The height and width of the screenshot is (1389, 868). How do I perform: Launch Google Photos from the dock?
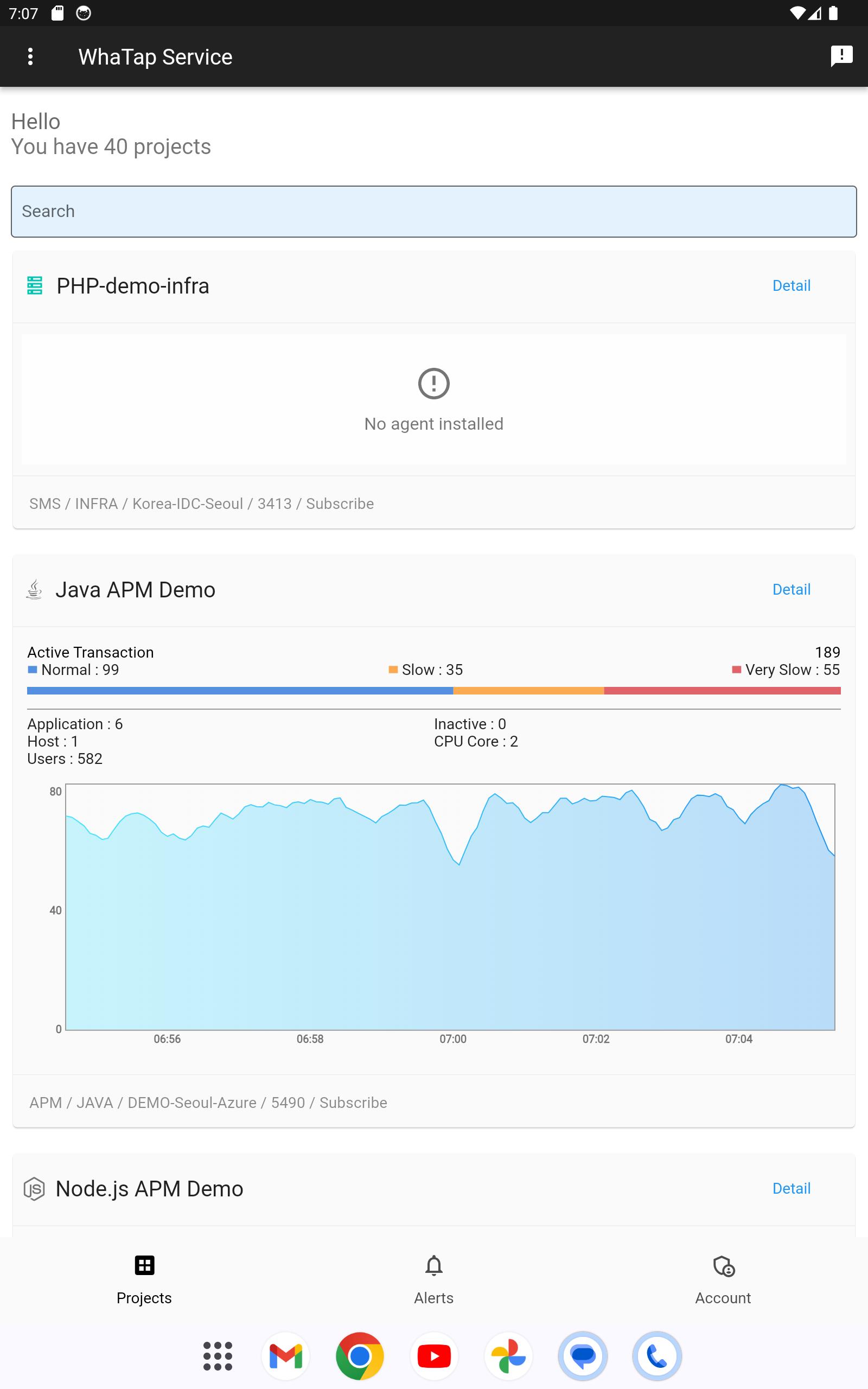click(x=508, y=1356)
